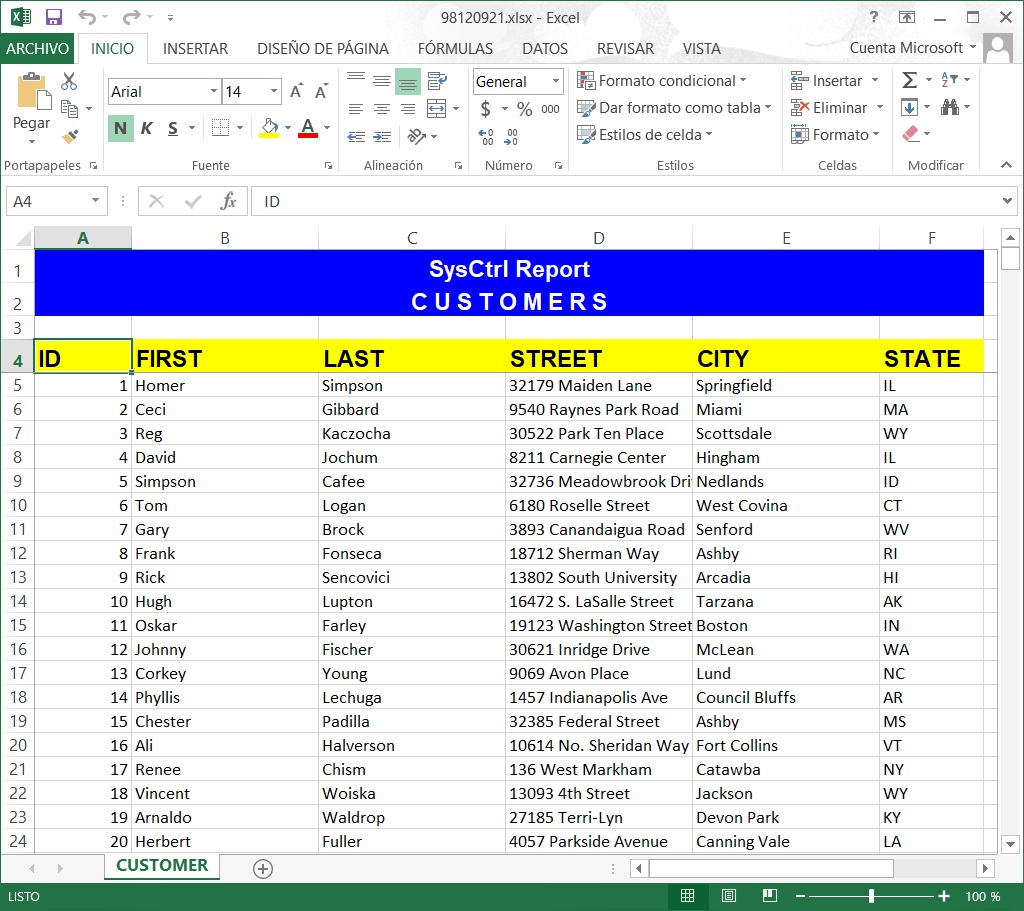The image size is (1024, 911).
Task: Open the General number format dropdown
Action: [x=556, y=82]
